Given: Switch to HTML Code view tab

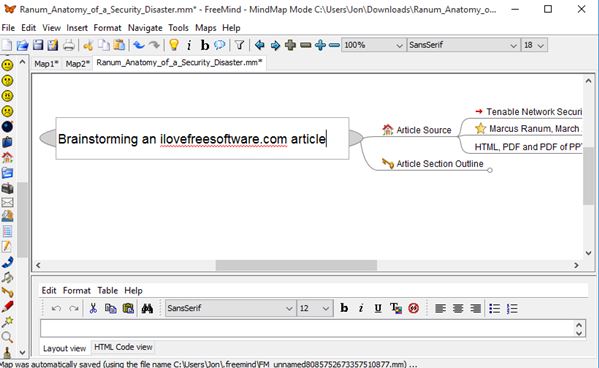Looking at the screenshot, I should coord(123,347).
